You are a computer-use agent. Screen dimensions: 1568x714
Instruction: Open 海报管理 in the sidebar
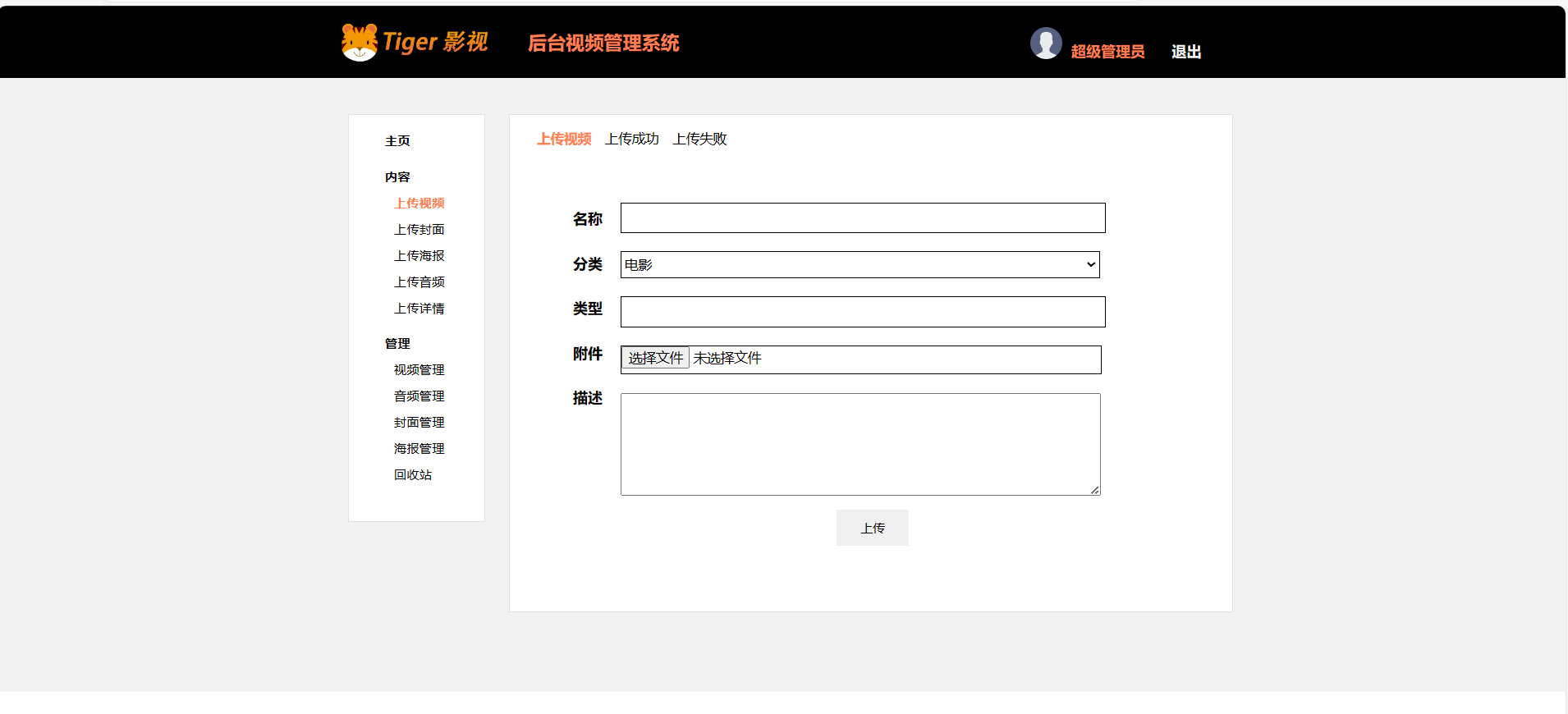point(420,449)
